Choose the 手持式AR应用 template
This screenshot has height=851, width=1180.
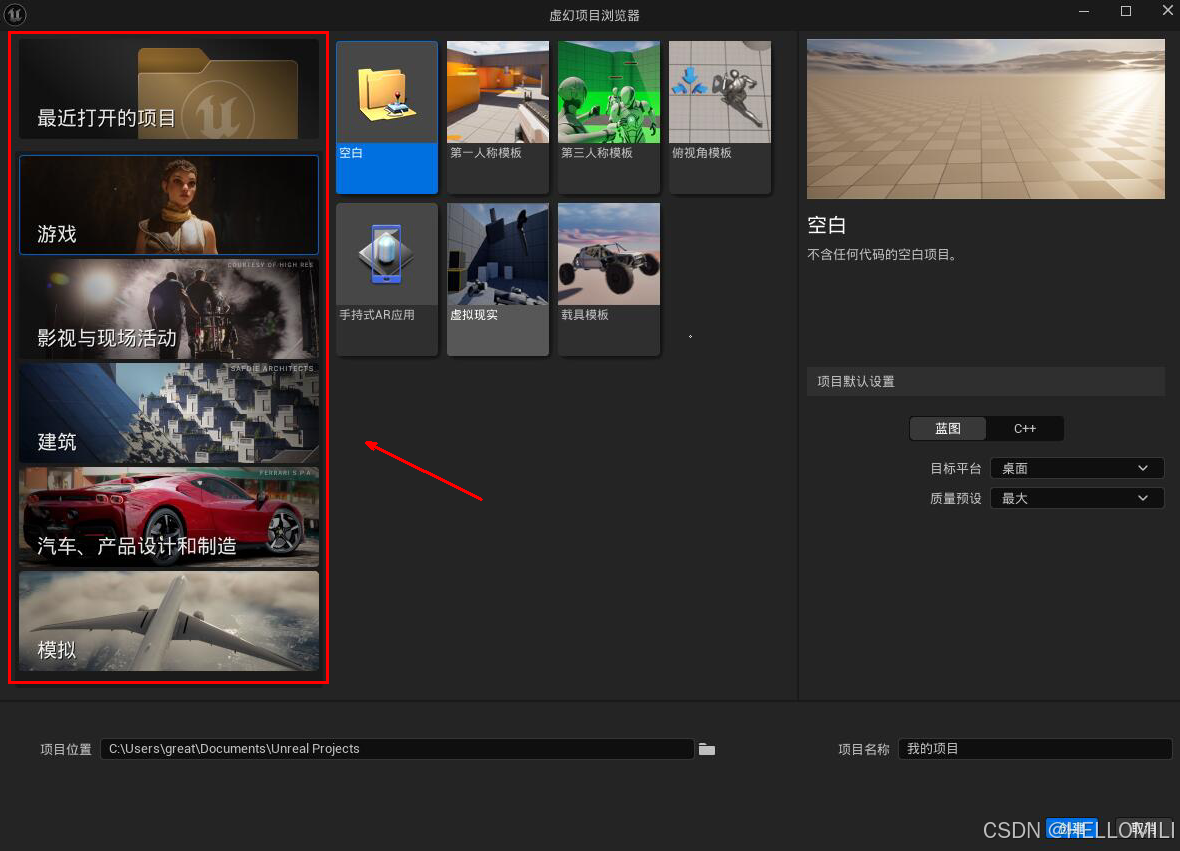click(387, 279)
